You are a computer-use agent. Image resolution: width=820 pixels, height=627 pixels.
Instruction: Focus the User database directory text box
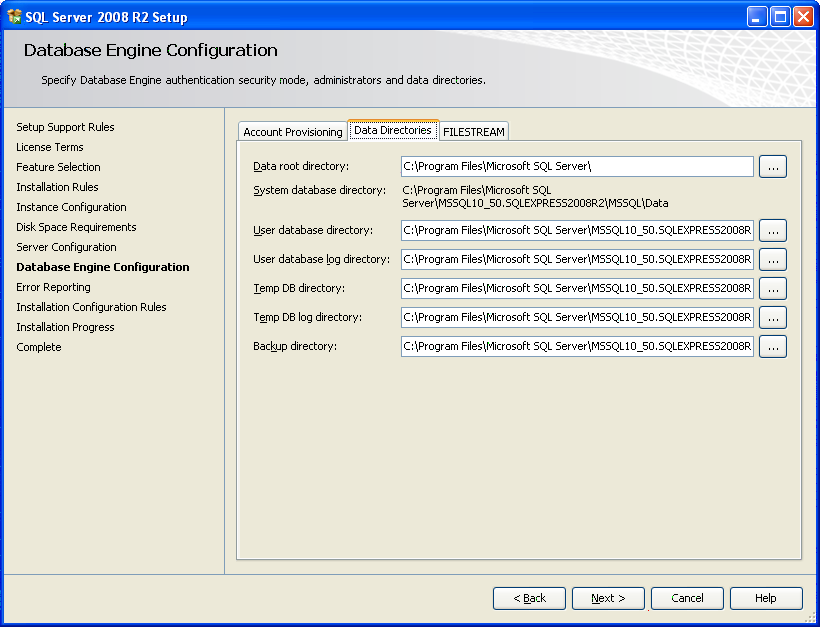pos(577,231)
